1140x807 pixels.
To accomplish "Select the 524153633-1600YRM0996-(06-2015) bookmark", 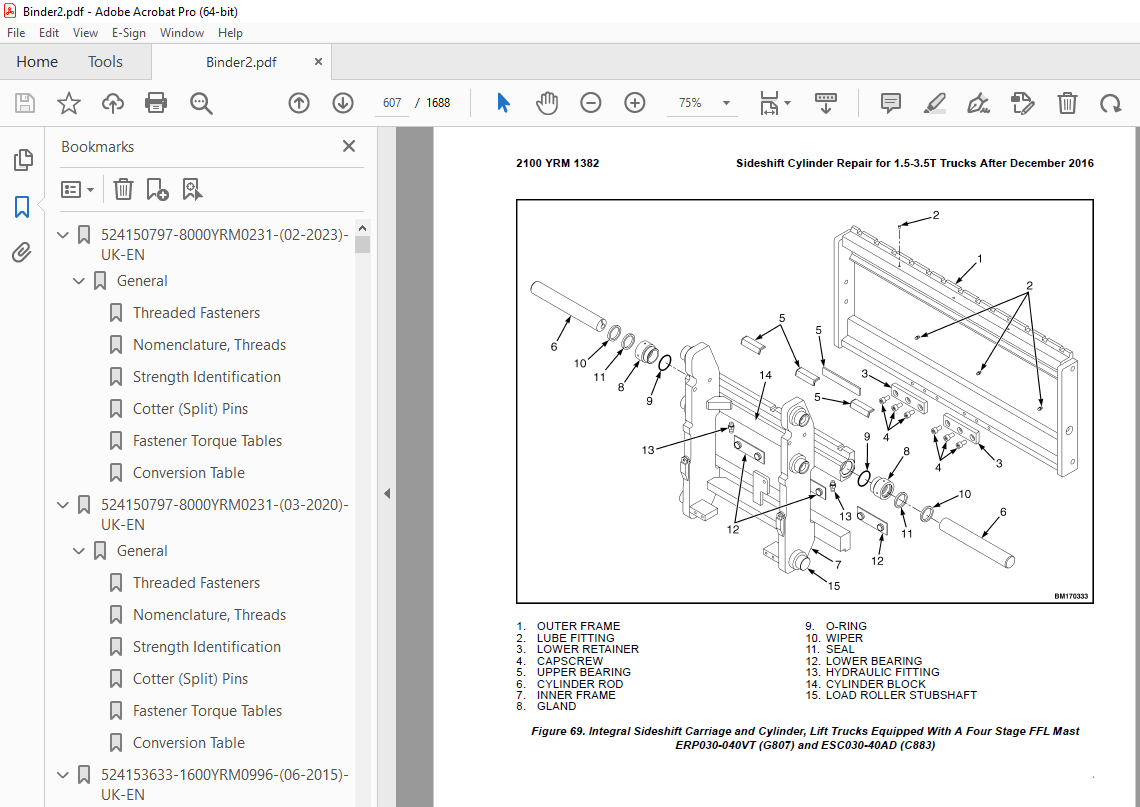I will coord(225,784).
